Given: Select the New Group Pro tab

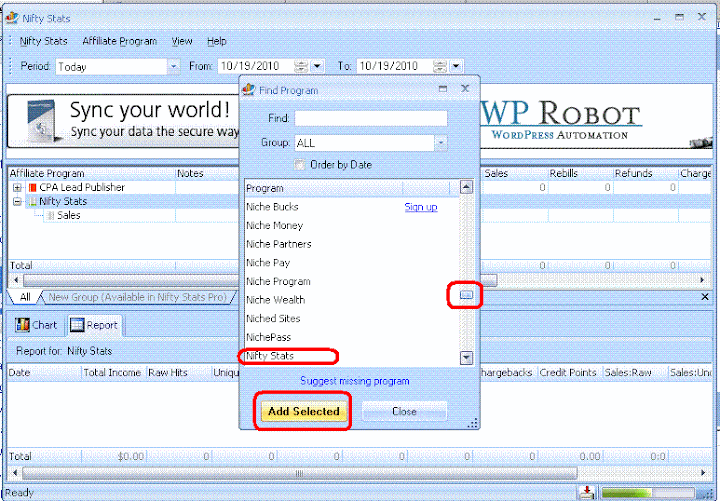Looking at the screenshot, I should 138,297.
